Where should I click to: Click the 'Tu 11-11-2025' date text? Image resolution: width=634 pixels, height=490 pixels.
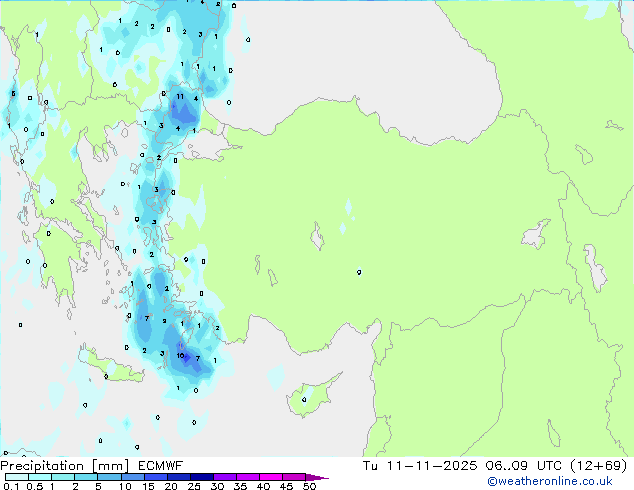pos(420,466)
